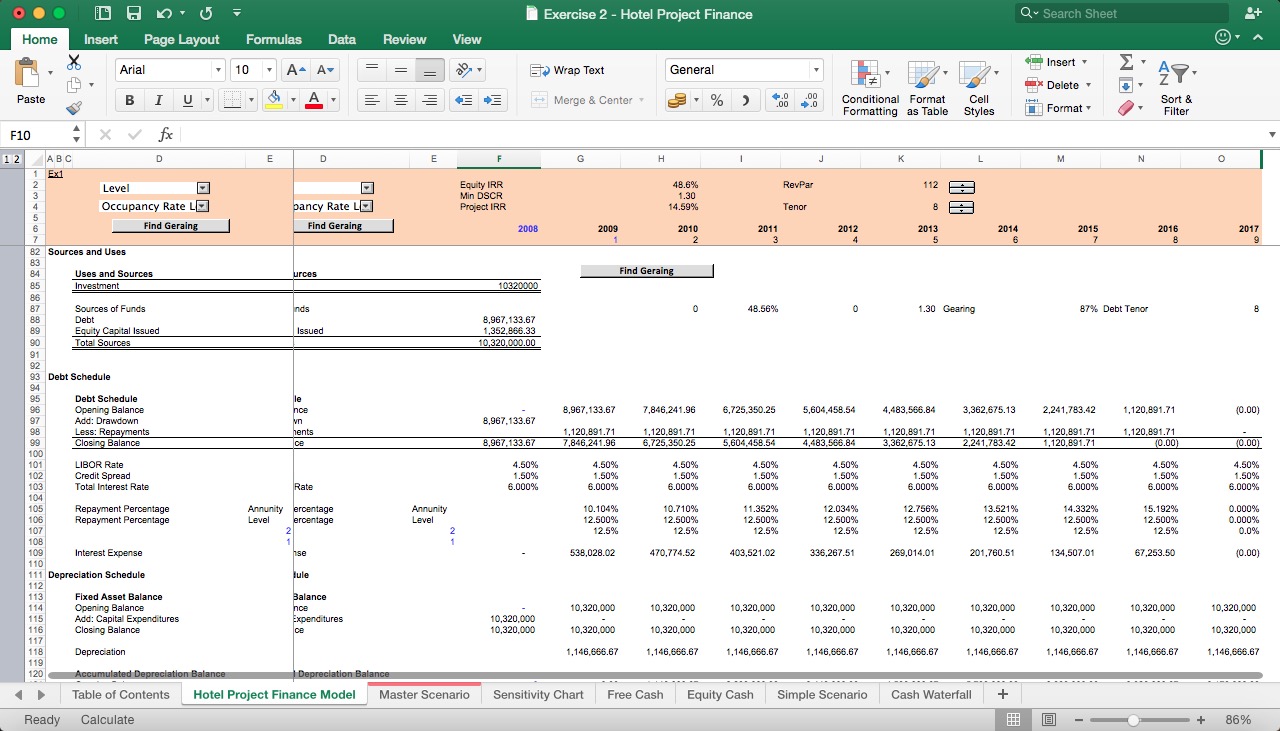The height and width of the screenshot is (731, 1280).
Task: Open the Sensitivity Chart sheet
Action: tap(538, 694)
